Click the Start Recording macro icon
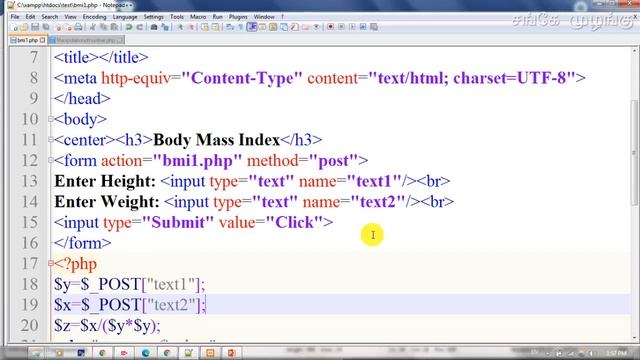640x360 pixels. click(x=331, y=27)
